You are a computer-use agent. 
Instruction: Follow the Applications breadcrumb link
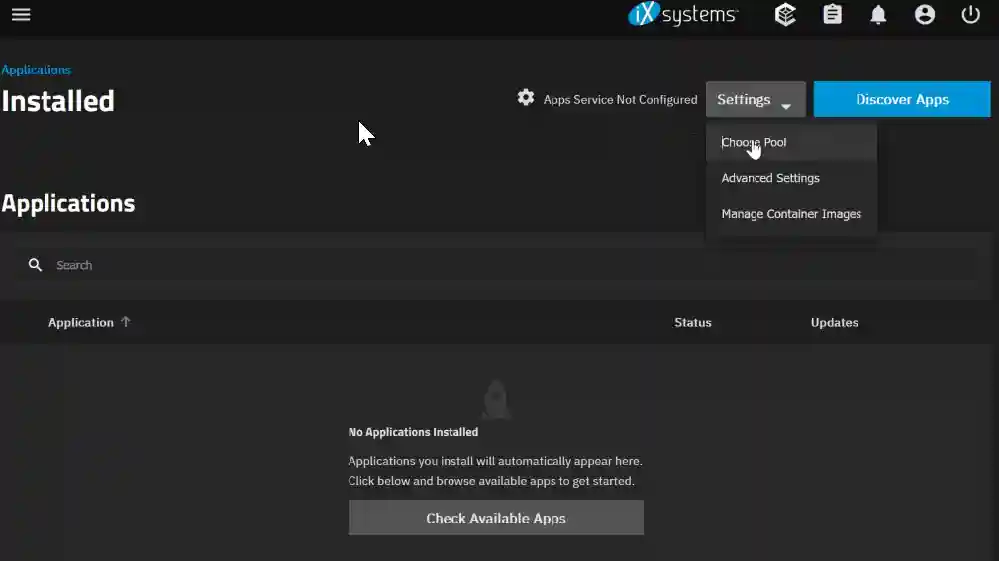click(36, 69)
